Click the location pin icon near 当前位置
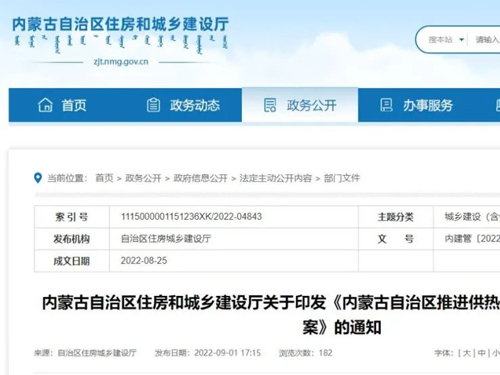 click(x=38, y=178)
